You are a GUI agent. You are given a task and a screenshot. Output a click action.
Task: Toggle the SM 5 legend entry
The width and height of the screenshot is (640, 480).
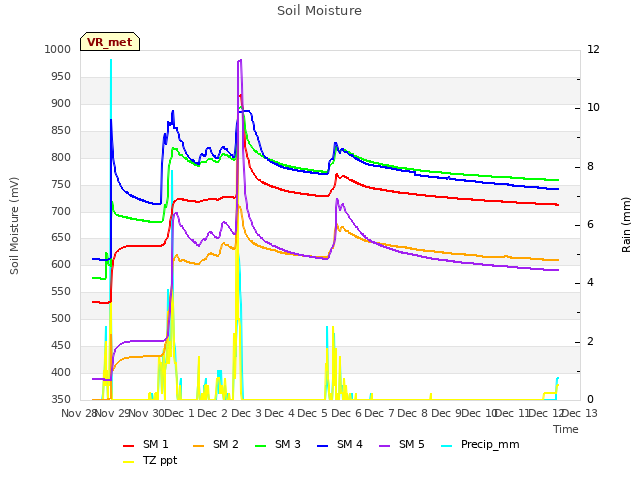402,444
